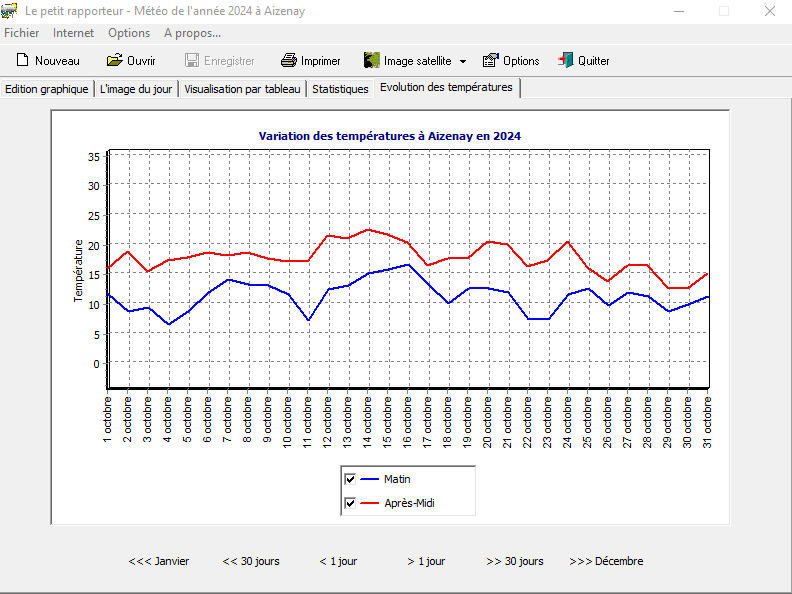Click the Image satellite toolbar icon
792x594 pixels.
[x=372, y=60]
